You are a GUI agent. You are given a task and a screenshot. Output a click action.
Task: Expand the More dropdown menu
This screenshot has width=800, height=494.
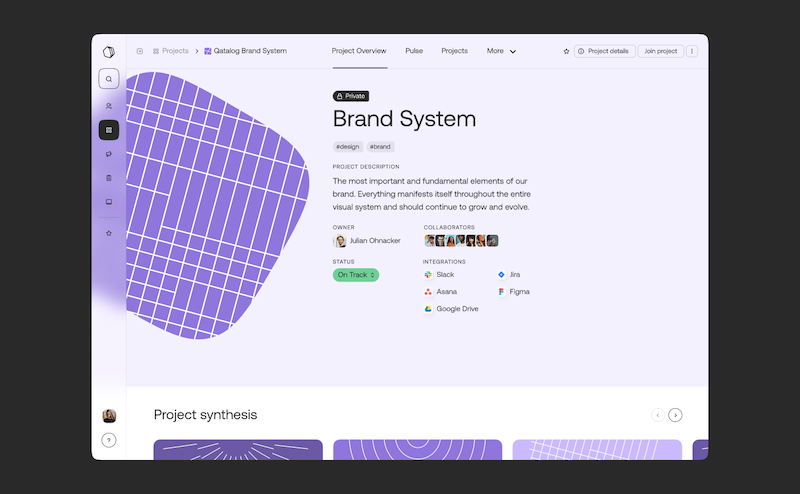point(502,51)
